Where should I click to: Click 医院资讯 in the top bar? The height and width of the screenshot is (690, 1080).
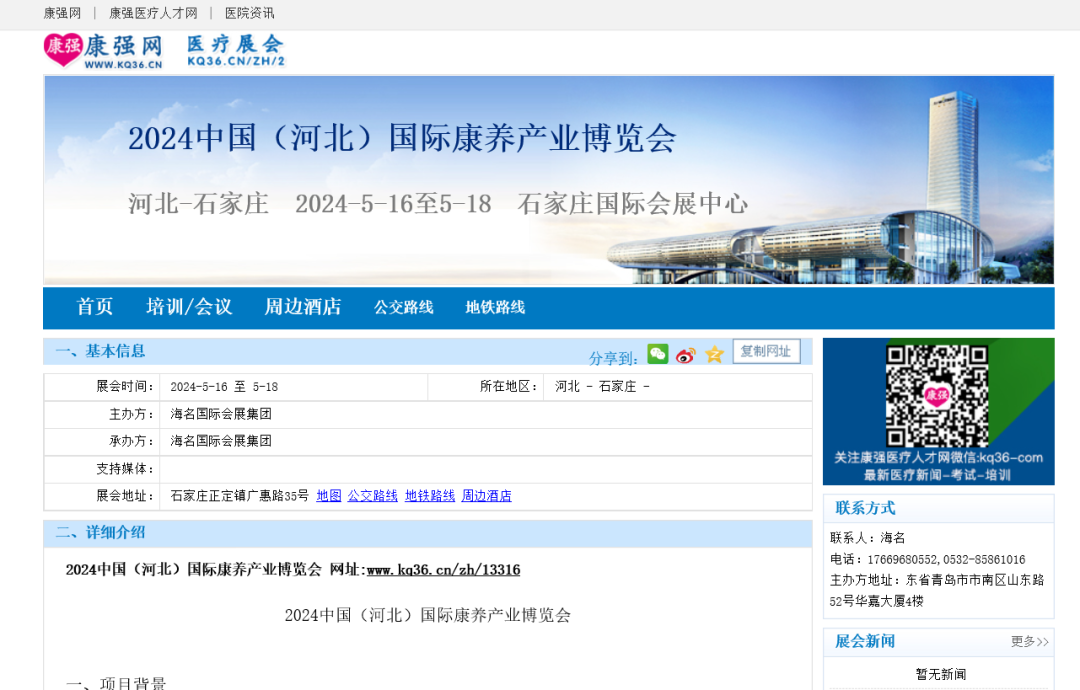pyautogui.click(x=249, y=13)
